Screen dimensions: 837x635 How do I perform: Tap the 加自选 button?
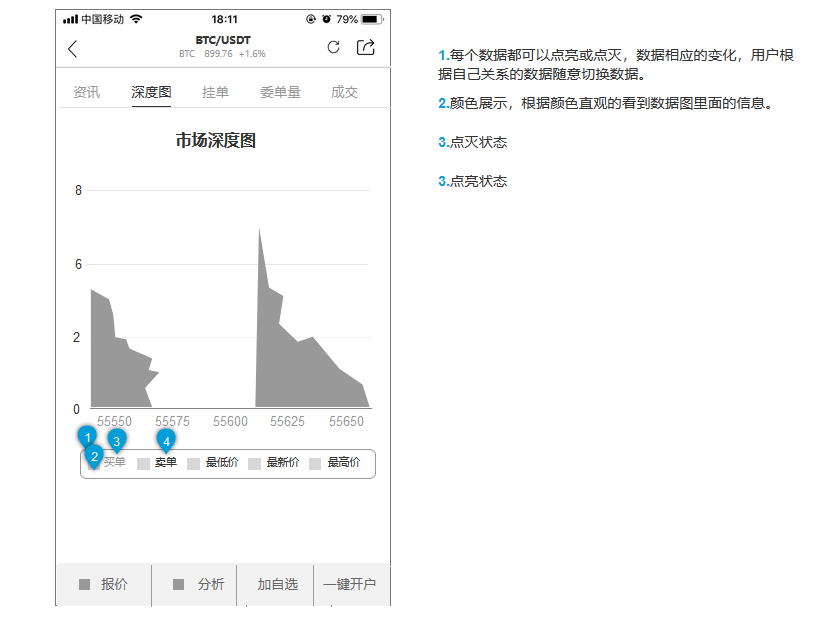pos(275,584)
